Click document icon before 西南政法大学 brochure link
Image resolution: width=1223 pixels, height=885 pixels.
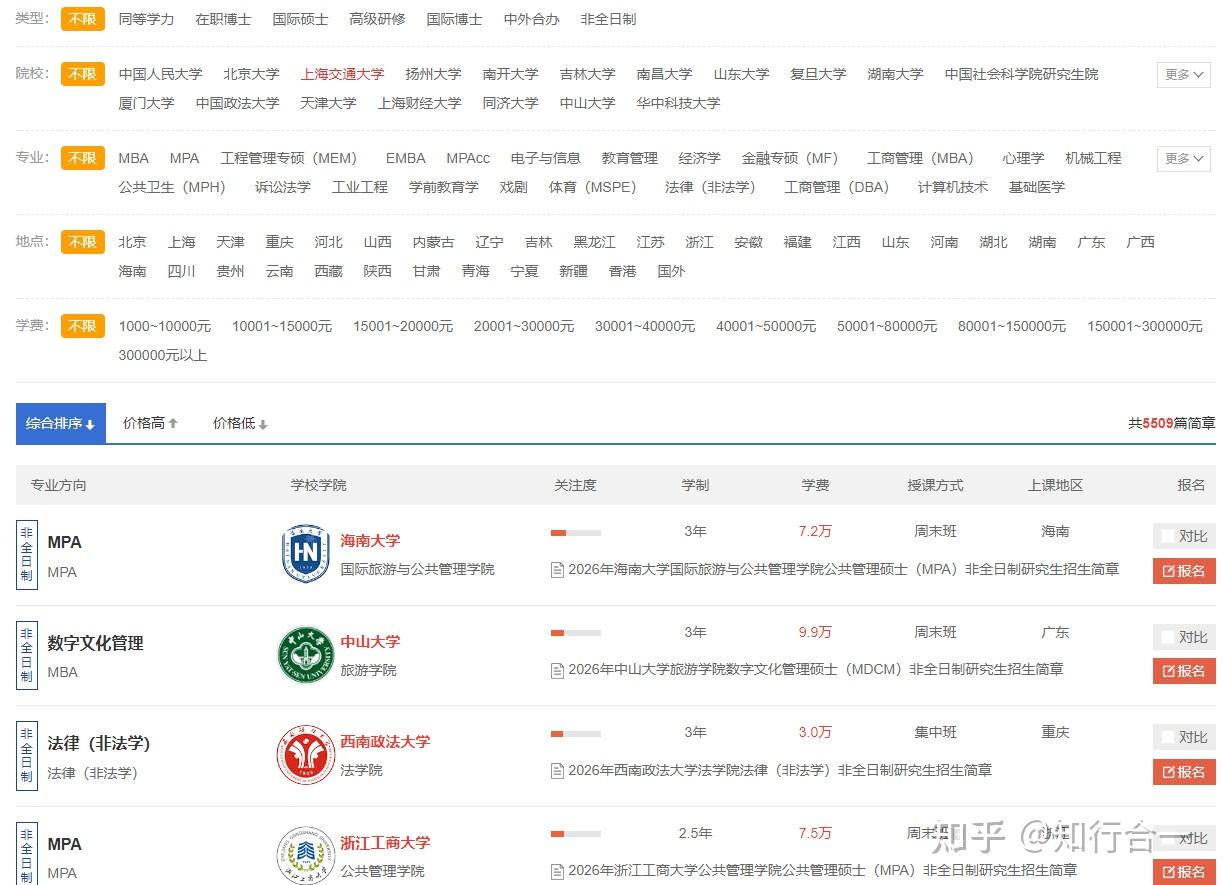[558, 771]
